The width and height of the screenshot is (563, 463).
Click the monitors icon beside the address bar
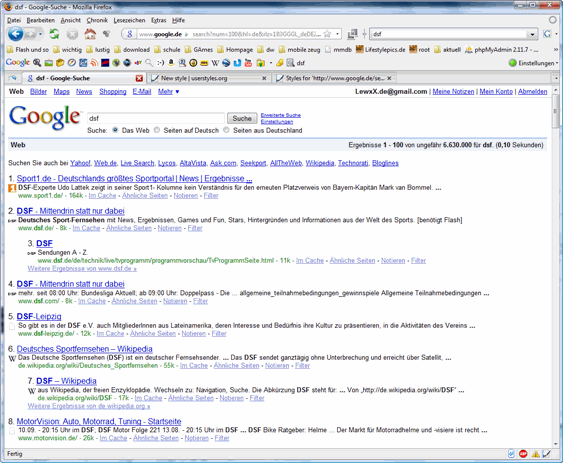(x=352, y=34)
